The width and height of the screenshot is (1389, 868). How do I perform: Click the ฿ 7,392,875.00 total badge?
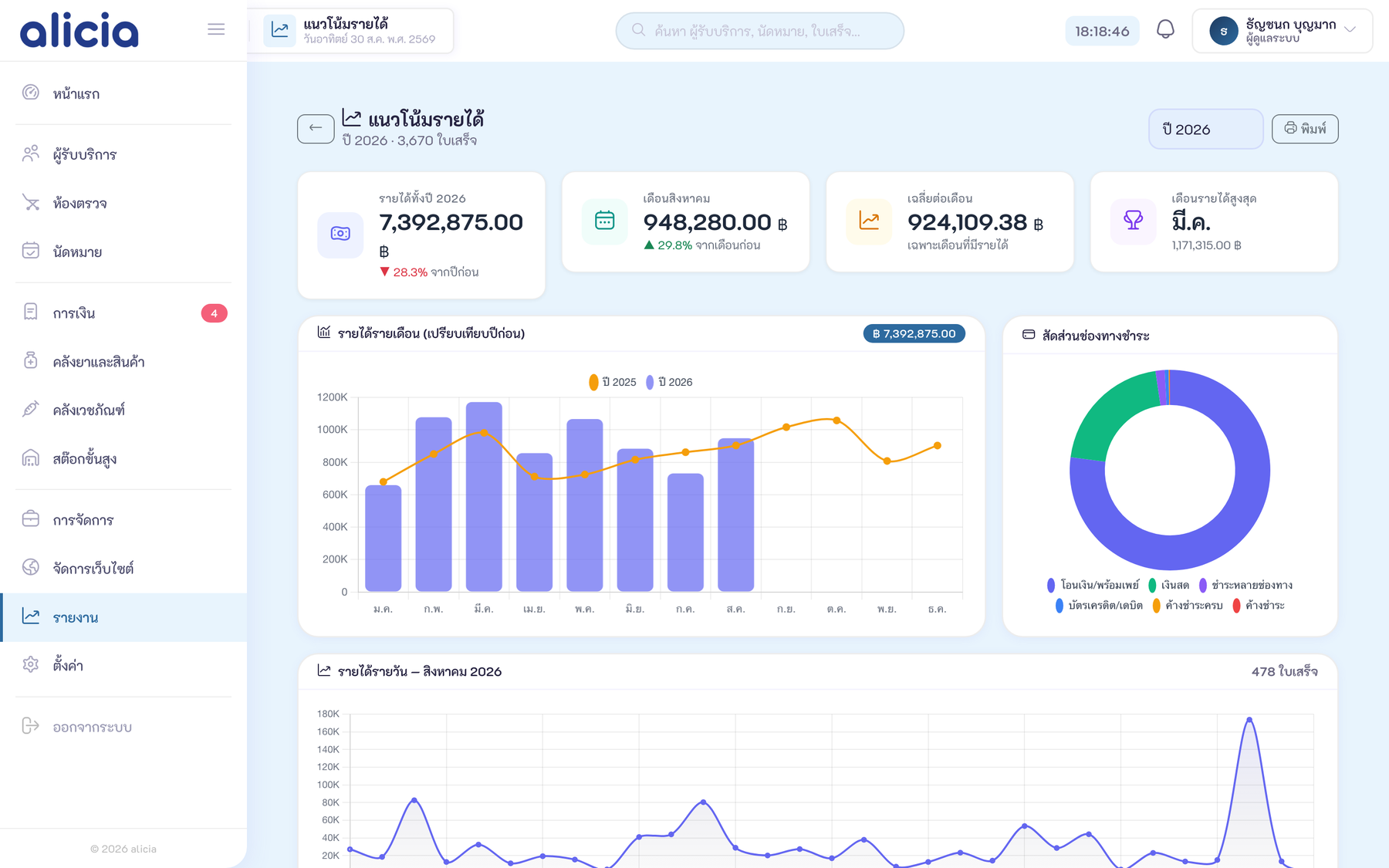point(914,333)
